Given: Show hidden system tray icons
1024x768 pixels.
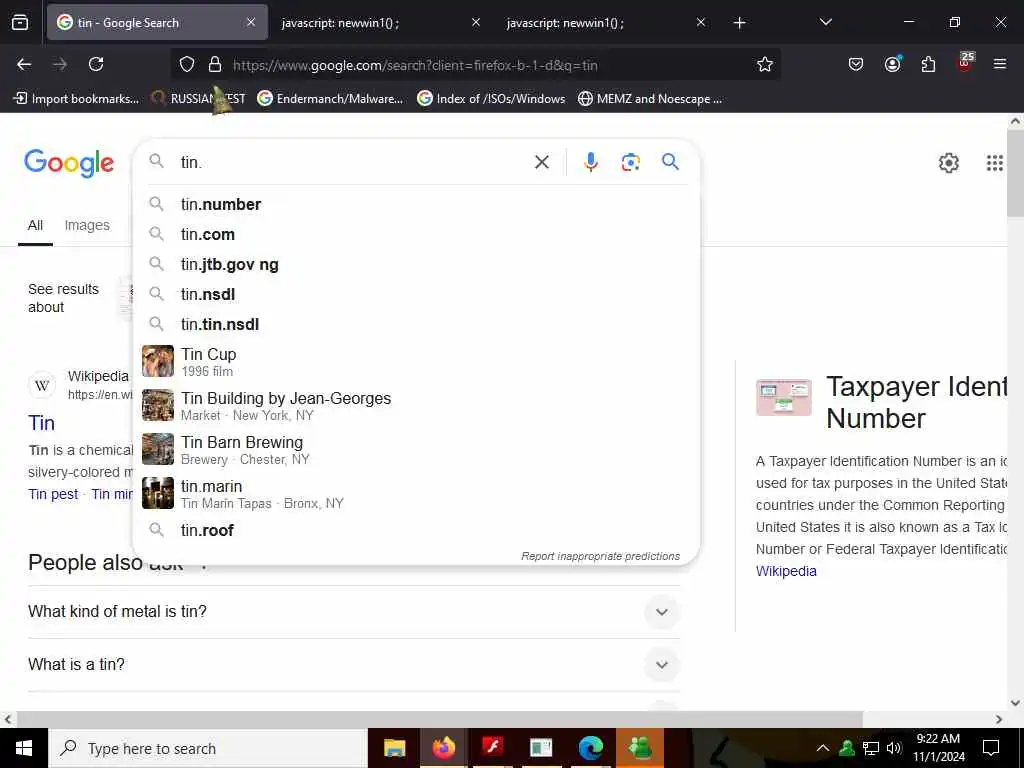Looking at the screenshot, I should pos(823,748).
